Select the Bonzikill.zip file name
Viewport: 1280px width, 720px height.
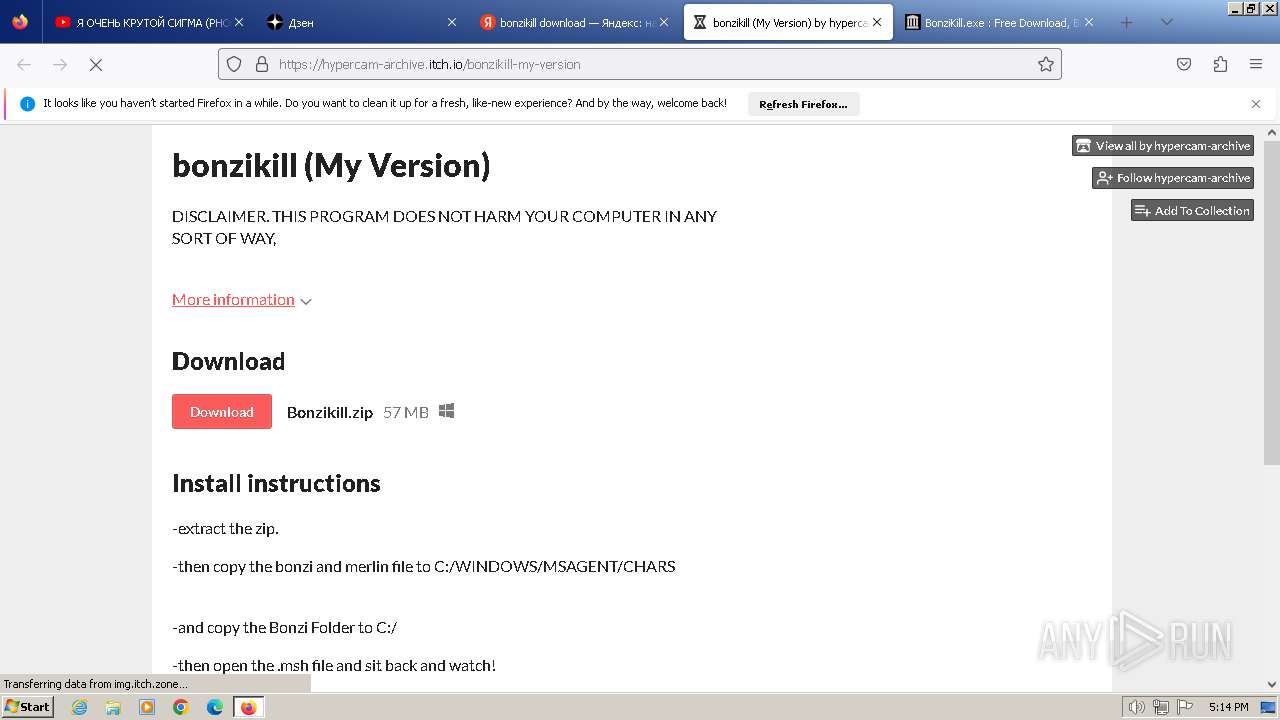[x=330, y=412]
